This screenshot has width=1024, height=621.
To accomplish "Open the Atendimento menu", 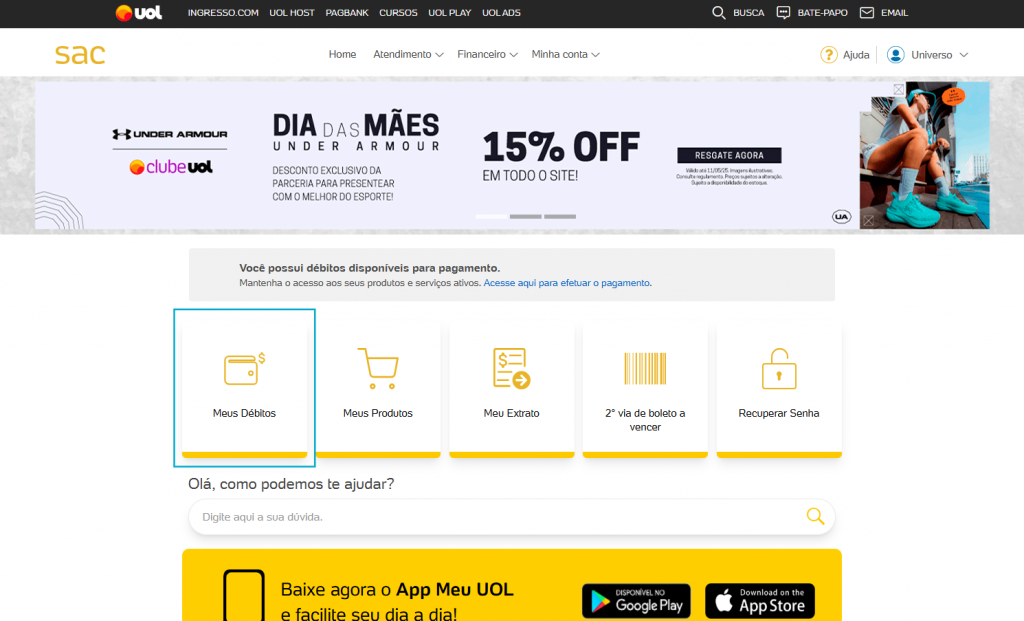I will pos(402,54).
